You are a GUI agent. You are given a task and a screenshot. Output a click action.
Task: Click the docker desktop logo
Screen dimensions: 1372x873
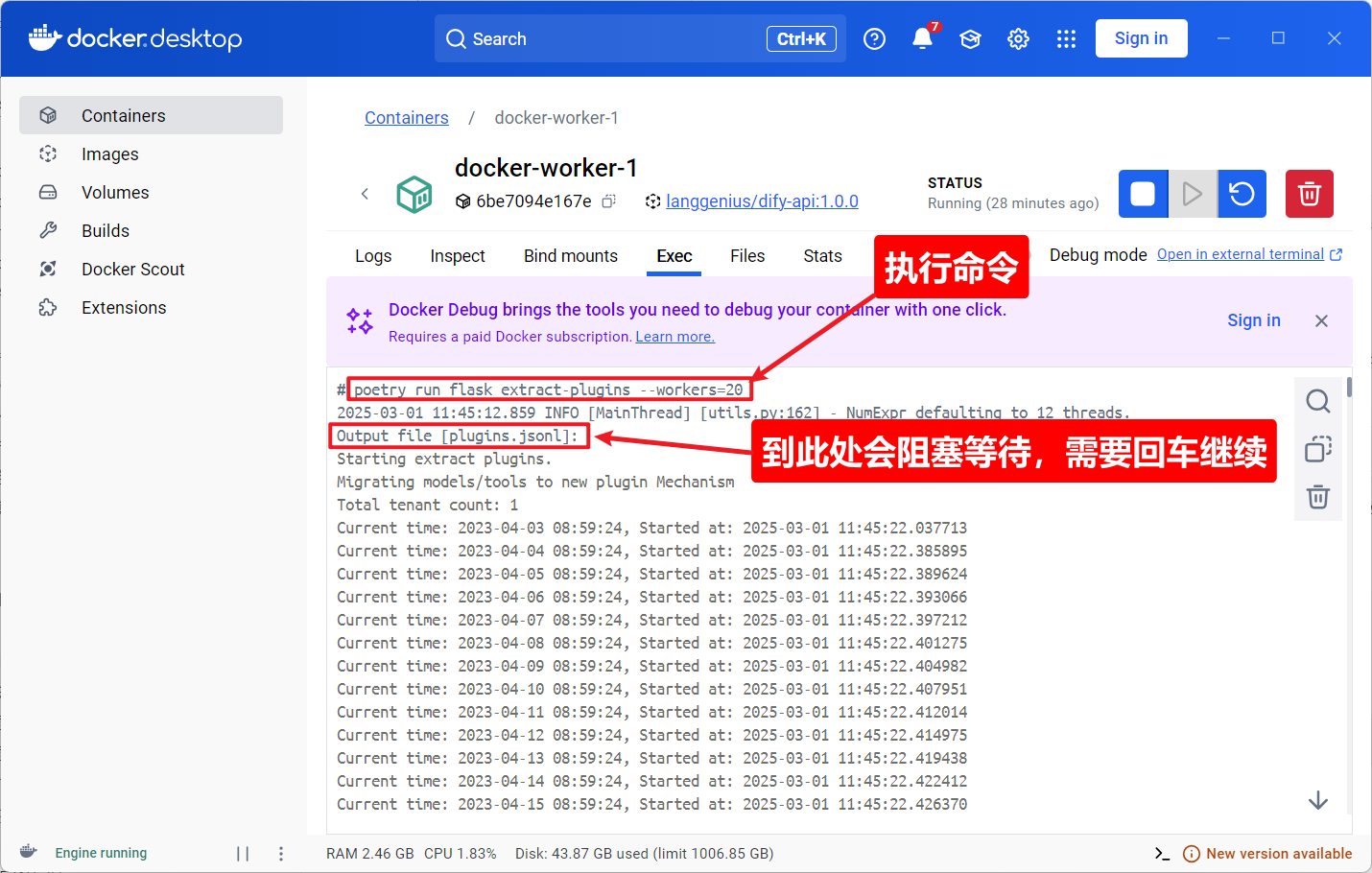coord(135,38)
